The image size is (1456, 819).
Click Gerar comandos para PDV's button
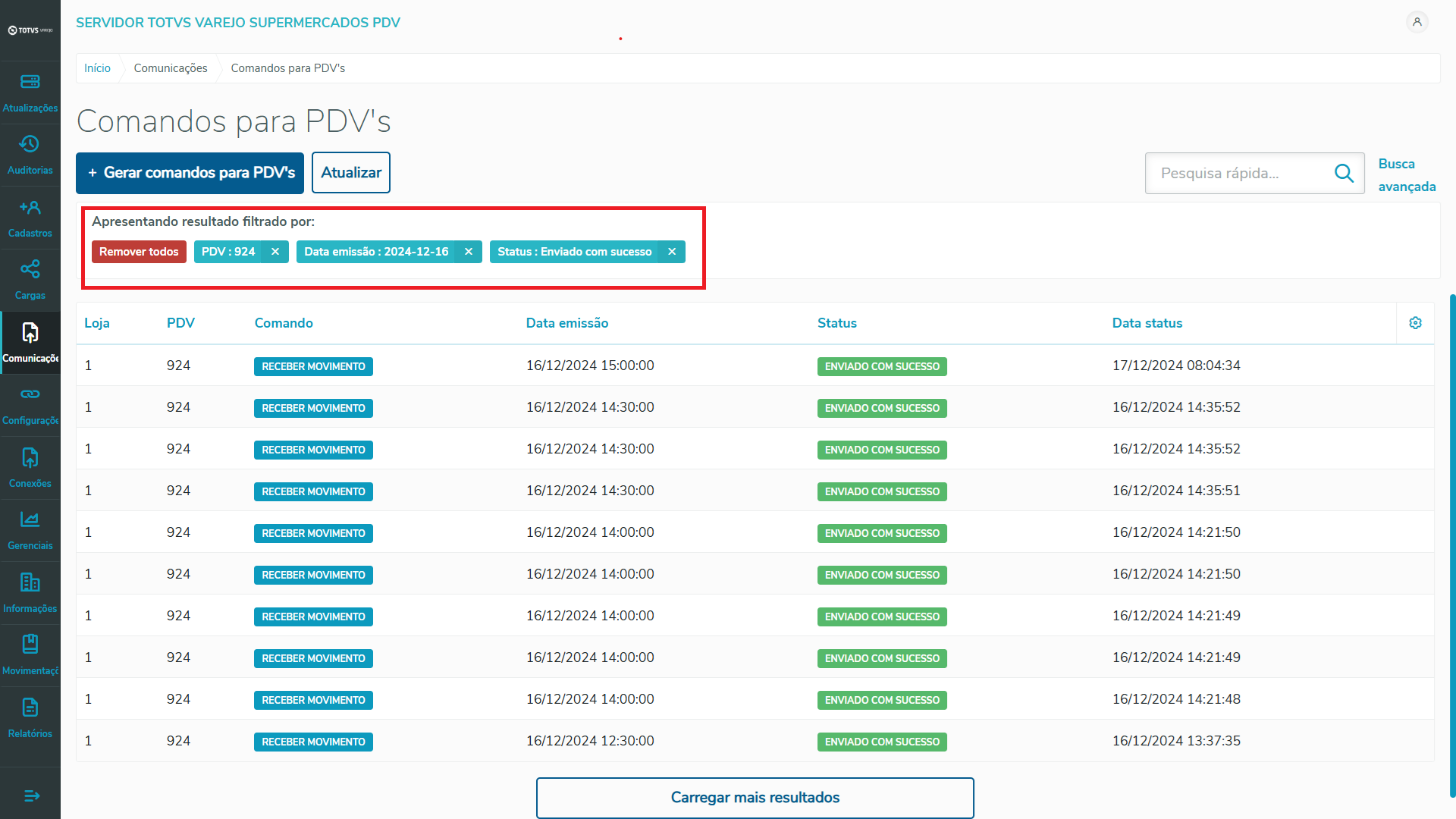click(x=190, y=173)
